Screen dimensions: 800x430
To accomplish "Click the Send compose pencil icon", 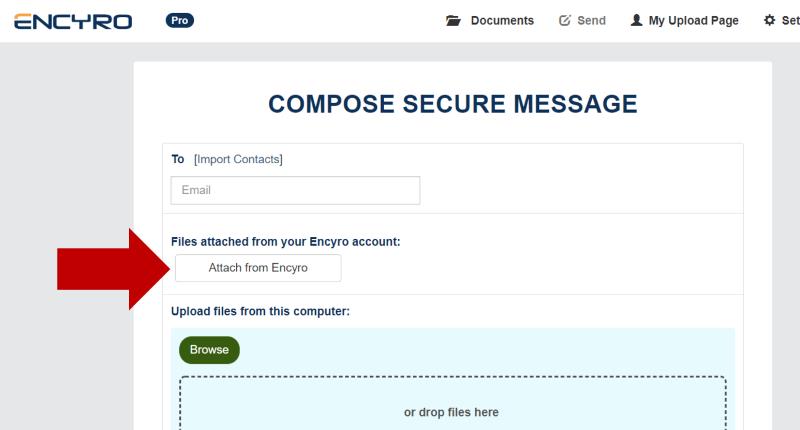I will click(x=565, y=20).
